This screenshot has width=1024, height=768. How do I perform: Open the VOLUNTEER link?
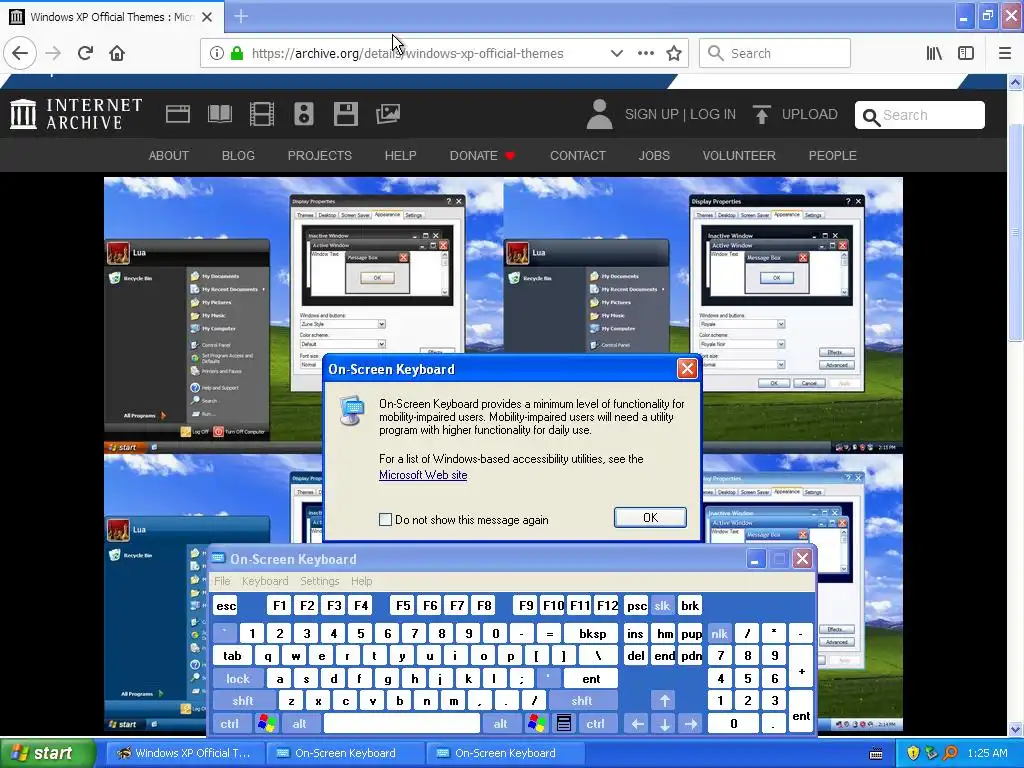[x=739, y=155]
